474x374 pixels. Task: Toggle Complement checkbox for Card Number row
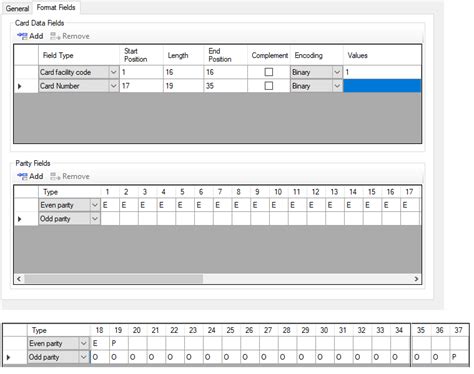[x=268, y=86]
